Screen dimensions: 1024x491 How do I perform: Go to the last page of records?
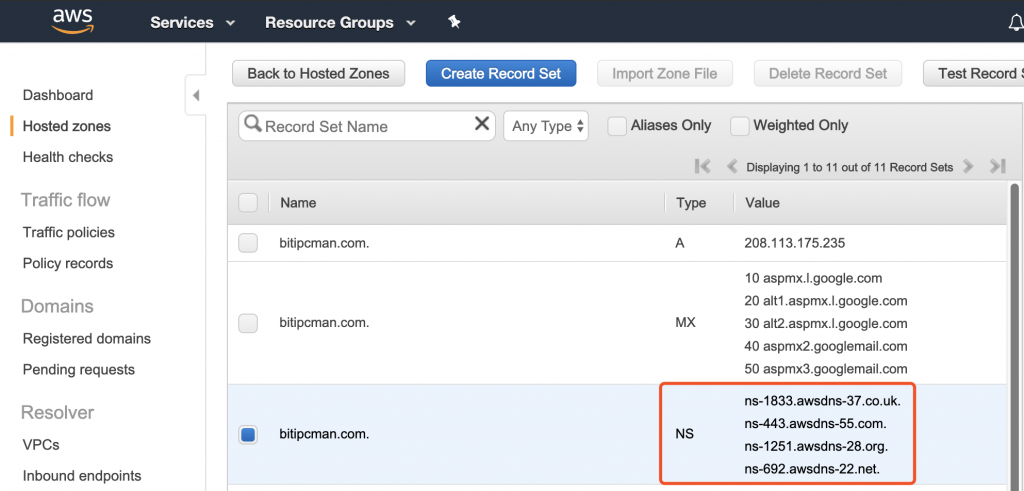coord(997,167)
